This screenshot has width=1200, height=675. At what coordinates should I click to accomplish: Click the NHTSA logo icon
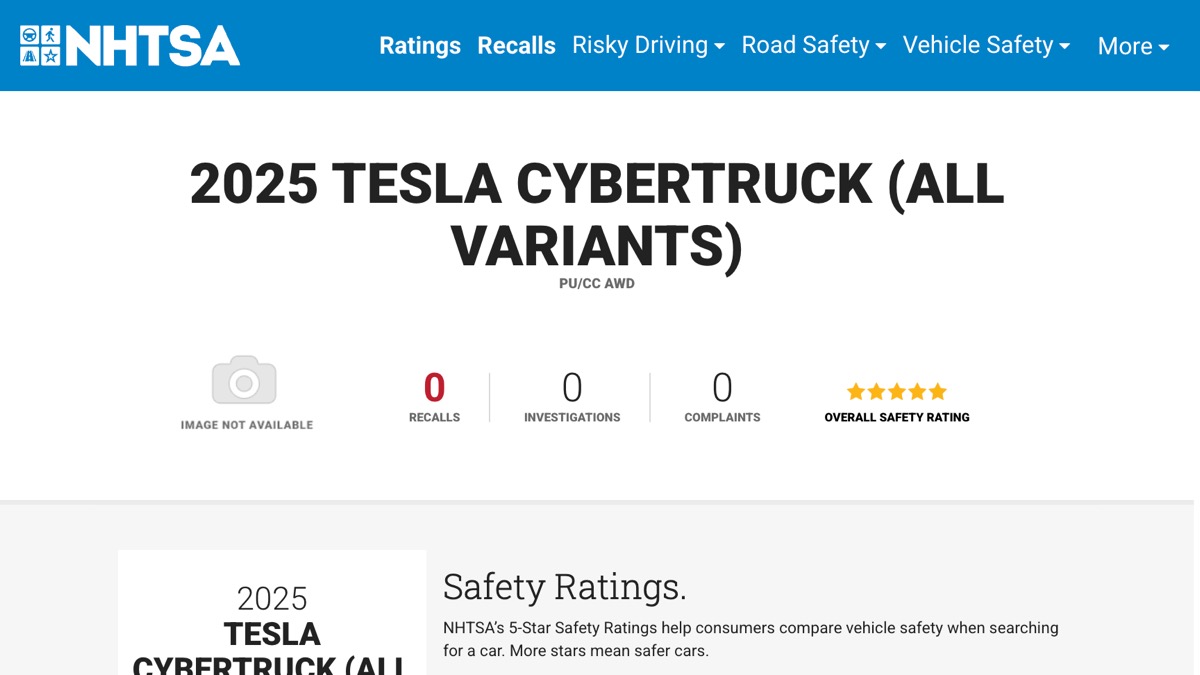(130, 46)
